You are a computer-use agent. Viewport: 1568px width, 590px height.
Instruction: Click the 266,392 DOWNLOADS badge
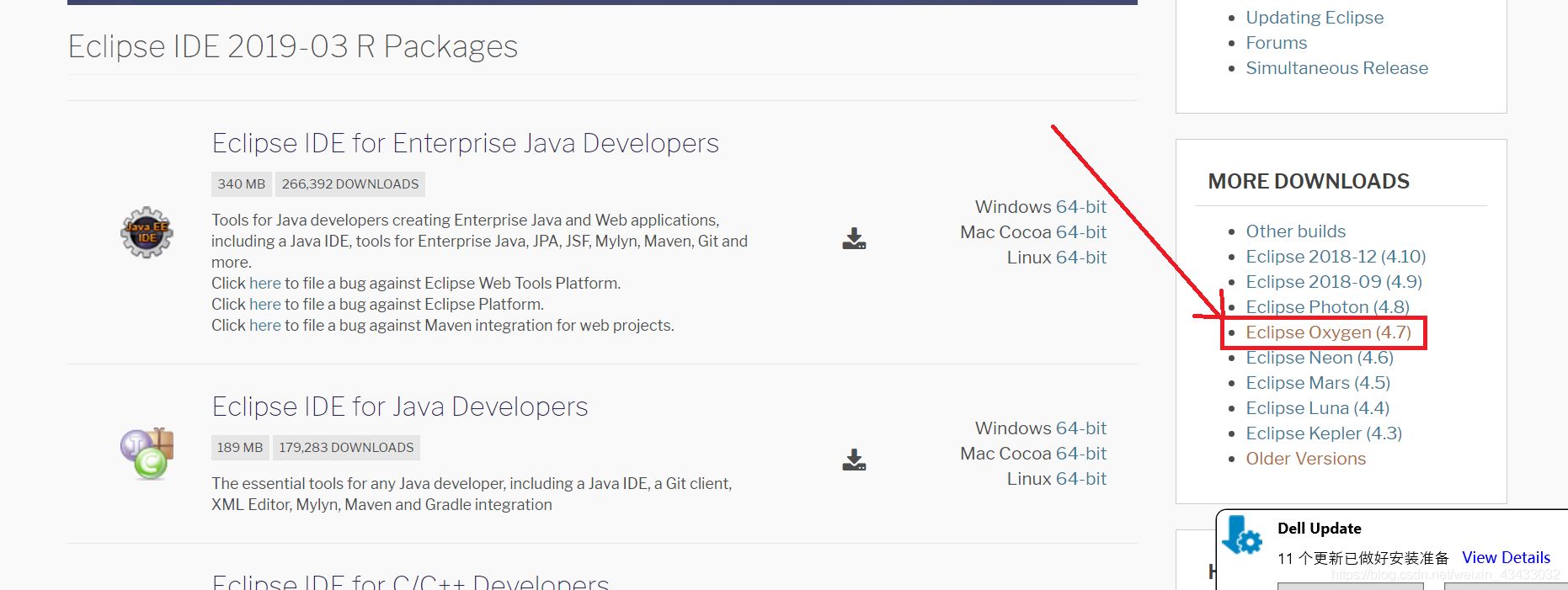click(x=350, y=184)
